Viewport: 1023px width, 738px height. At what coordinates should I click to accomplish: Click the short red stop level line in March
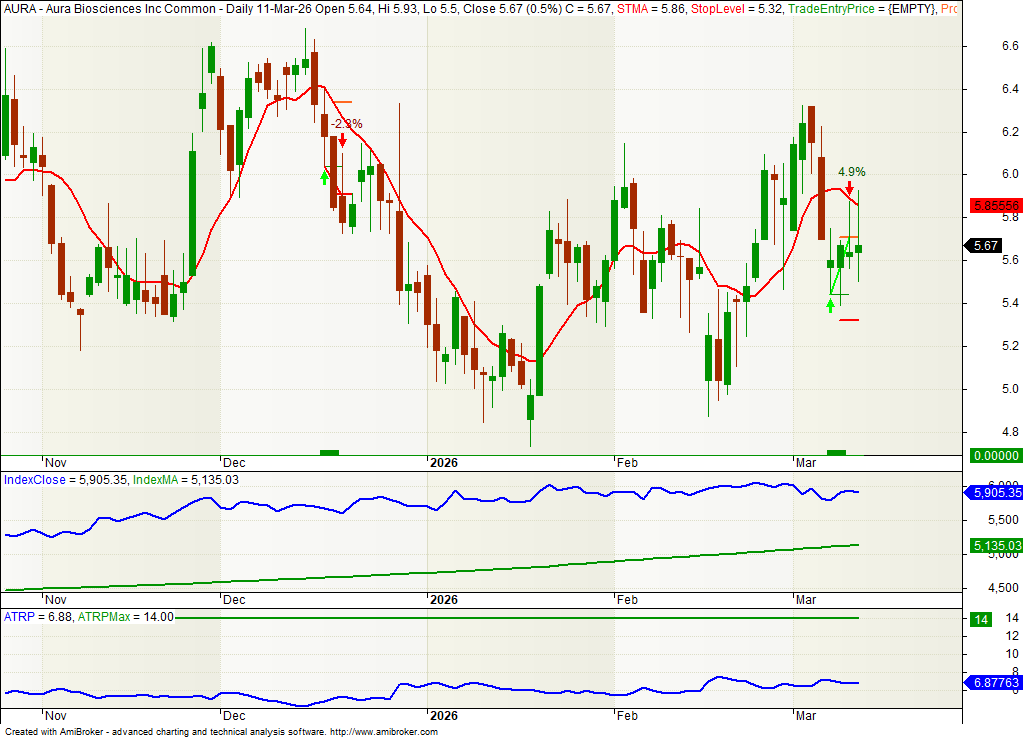click(849, 320)
